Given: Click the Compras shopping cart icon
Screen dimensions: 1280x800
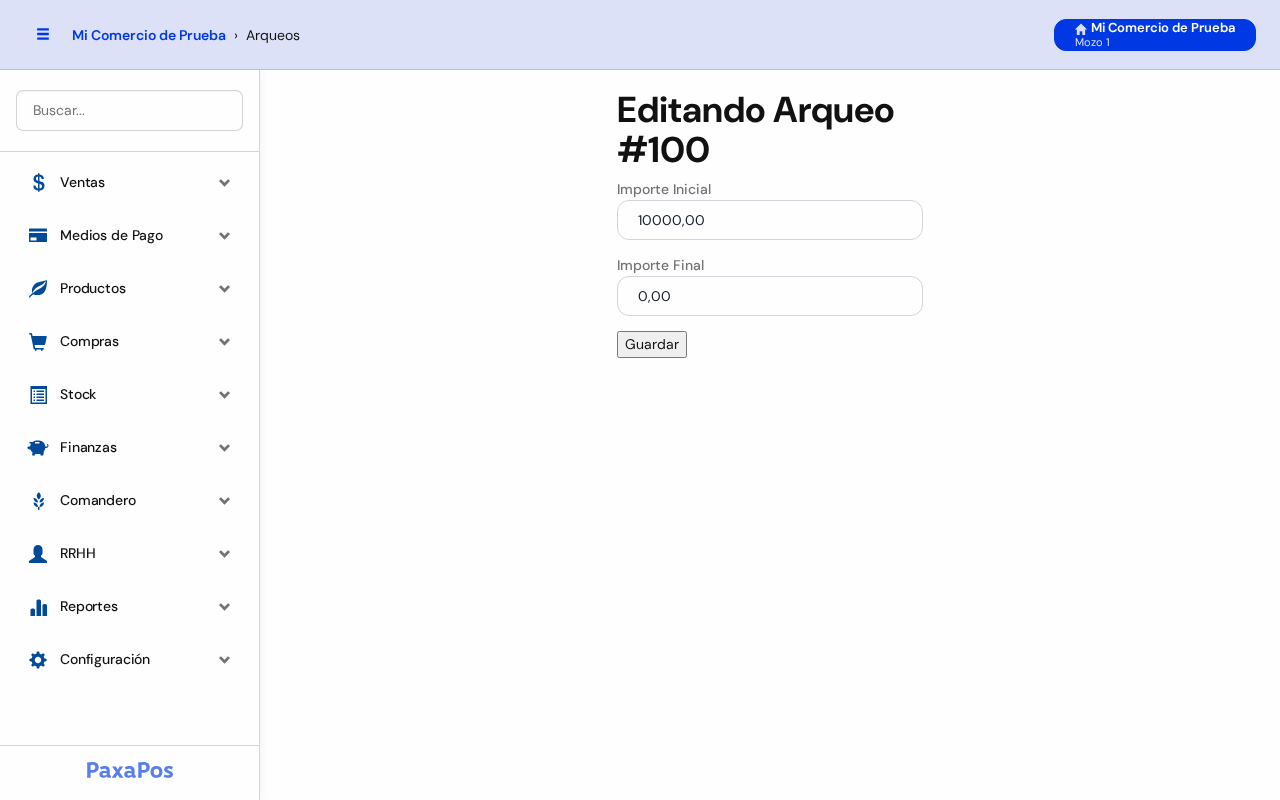Looking at the screenshot, I should (38, 341).
